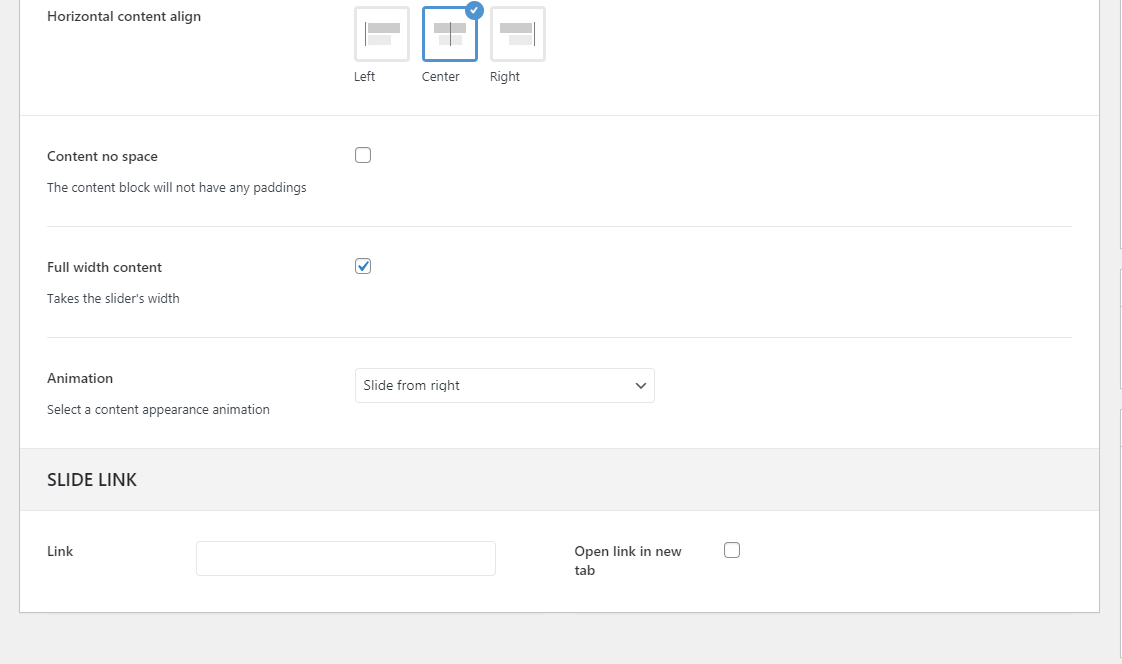
Task: Uncheck the Full width content checkbox
Action: (363, 266)
